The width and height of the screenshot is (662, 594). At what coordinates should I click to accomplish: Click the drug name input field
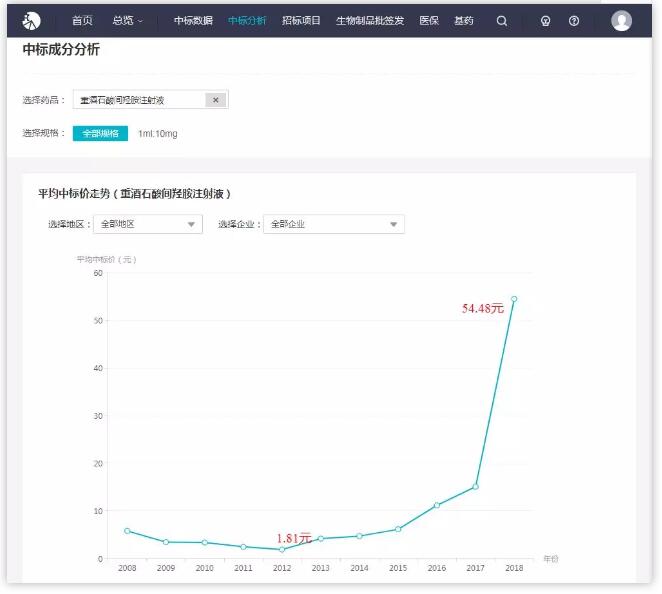(140, 100)
